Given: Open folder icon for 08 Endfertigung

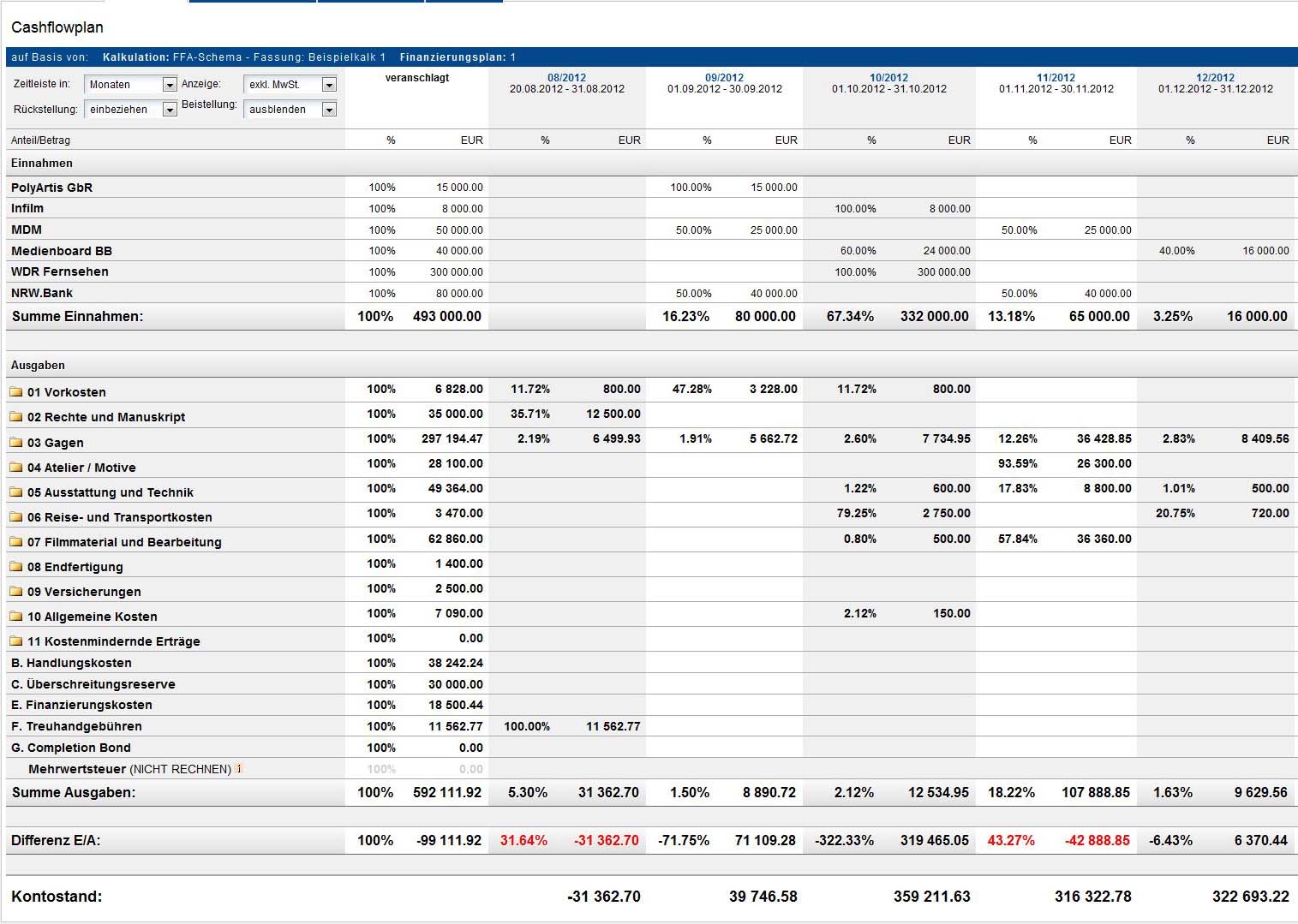Looking at the screenshot, I should pyautogui.click(x=16, y=567).
